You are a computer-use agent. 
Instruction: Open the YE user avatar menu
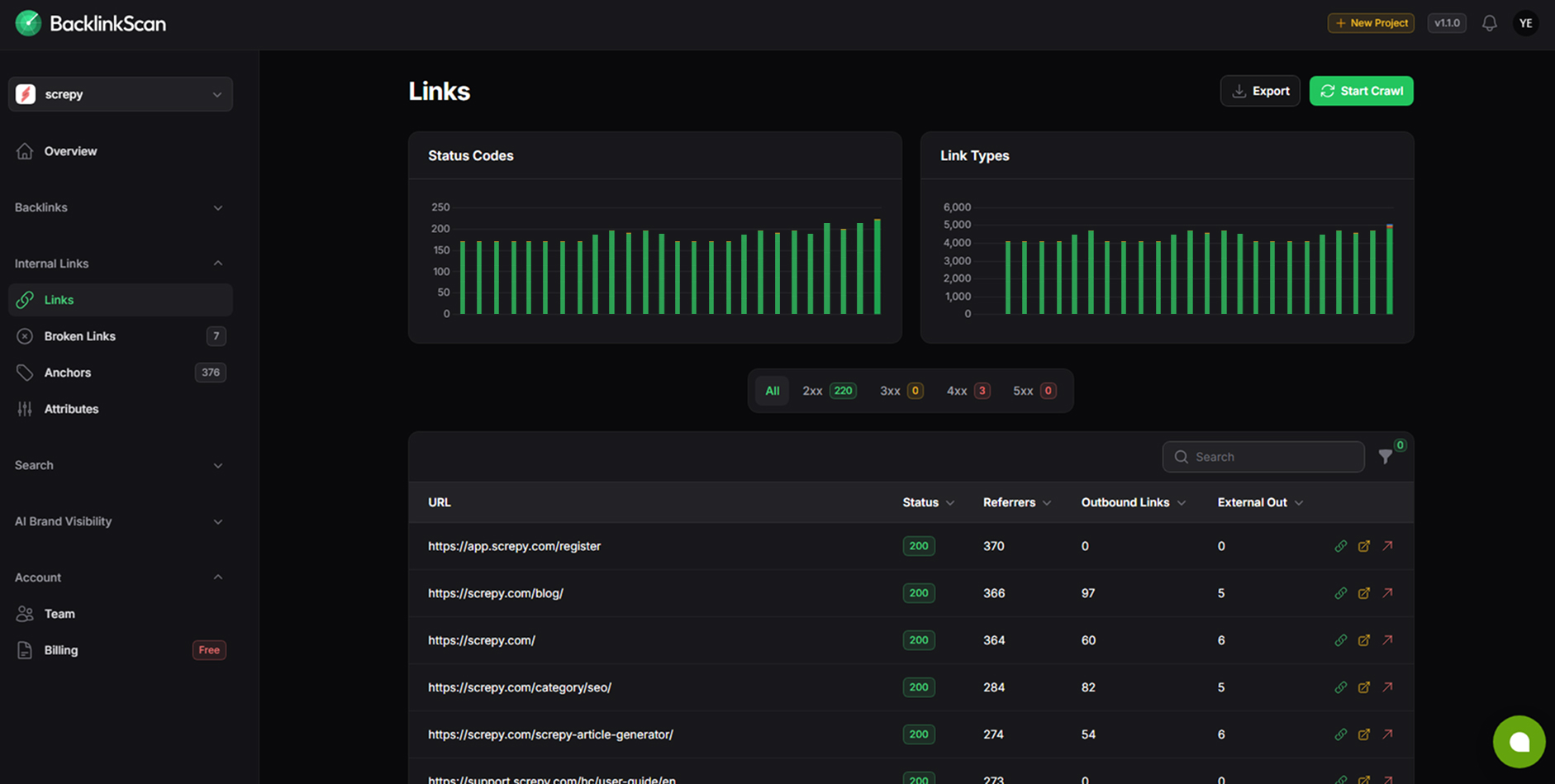click(x=1525, y=23)
